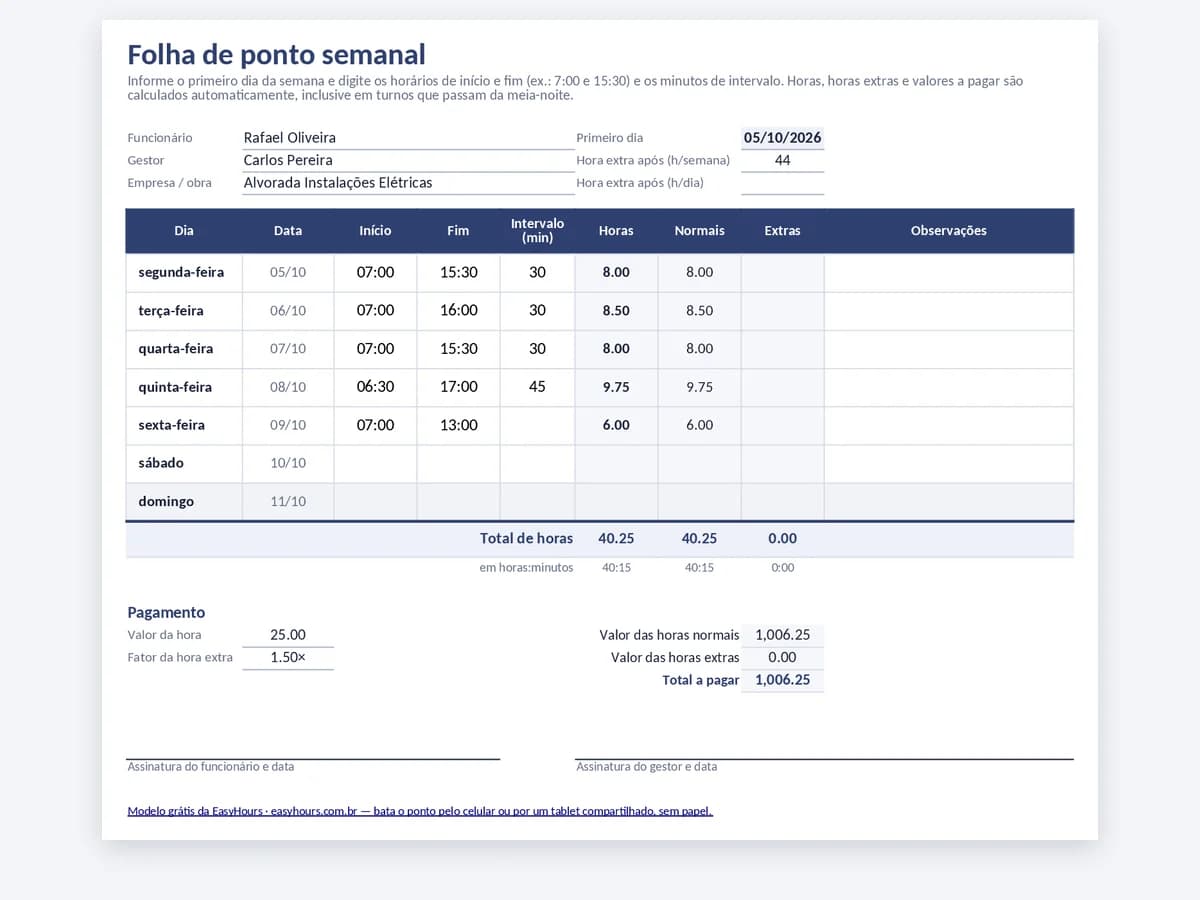This screenshot has width=1200, height=900.
Task: Select the Fim column header
Action: pos(458,231)
